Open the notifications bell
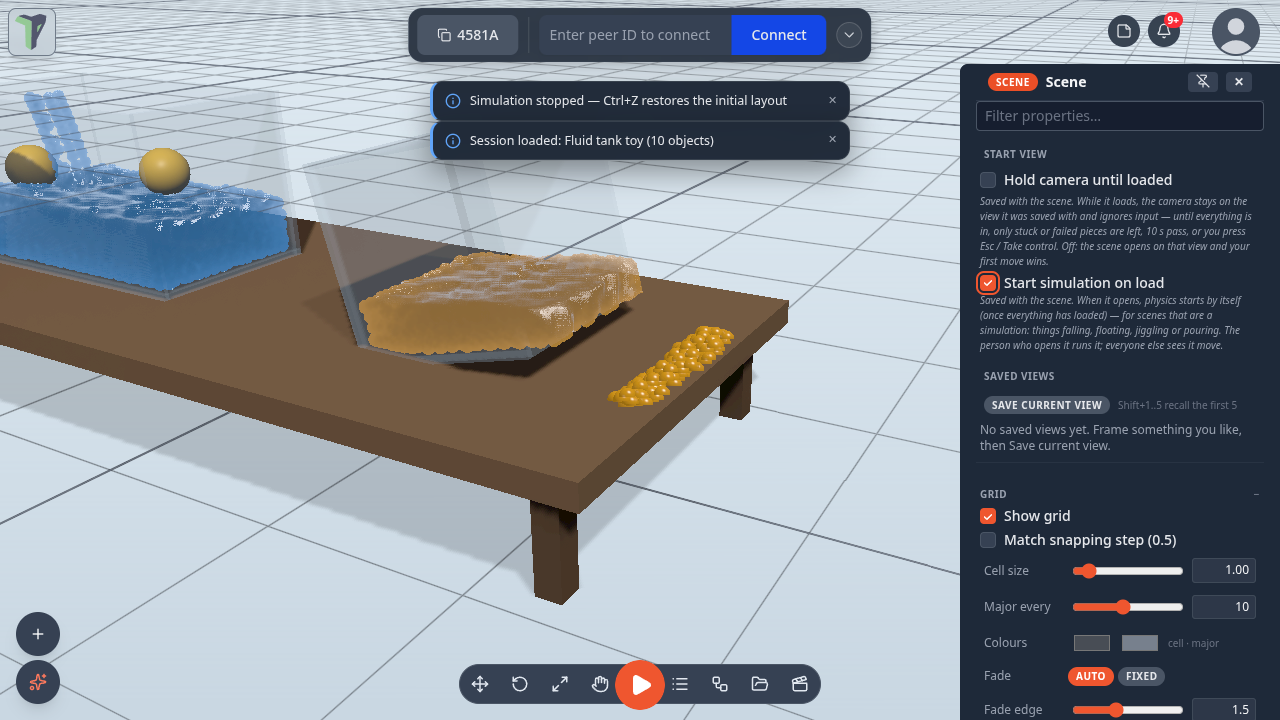1280x720 pixels. coord(1164,31)
